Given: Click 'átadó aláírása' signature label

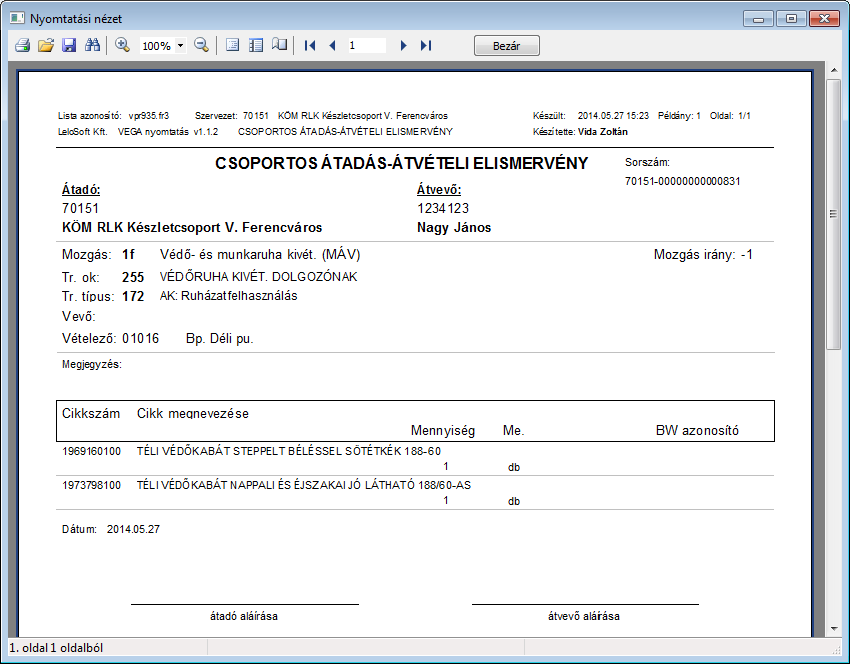Looking at the screenshot, I should (x=244, y=616).
